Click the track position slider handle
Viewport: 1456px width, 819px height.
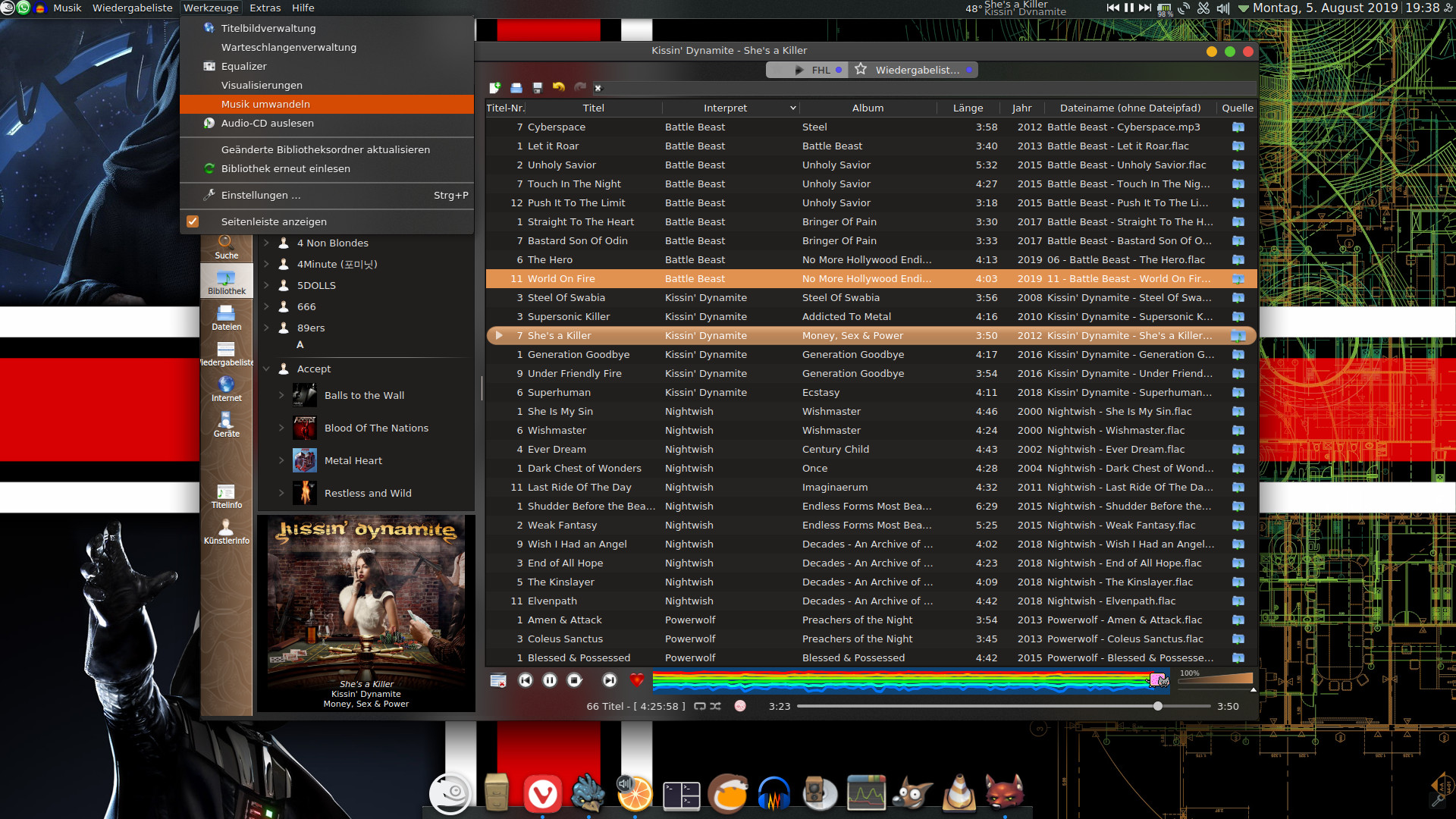(x=1158, y=706)
